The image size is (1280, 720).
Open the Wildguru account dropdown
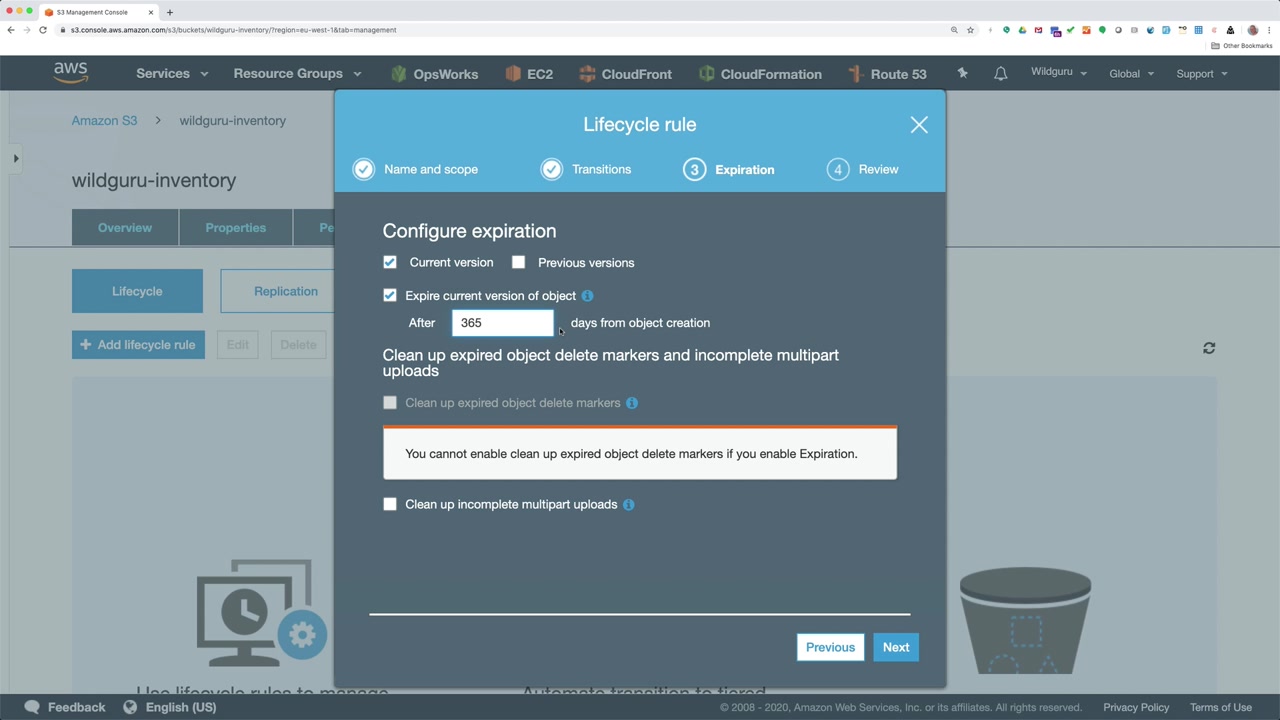(1059, 73)
